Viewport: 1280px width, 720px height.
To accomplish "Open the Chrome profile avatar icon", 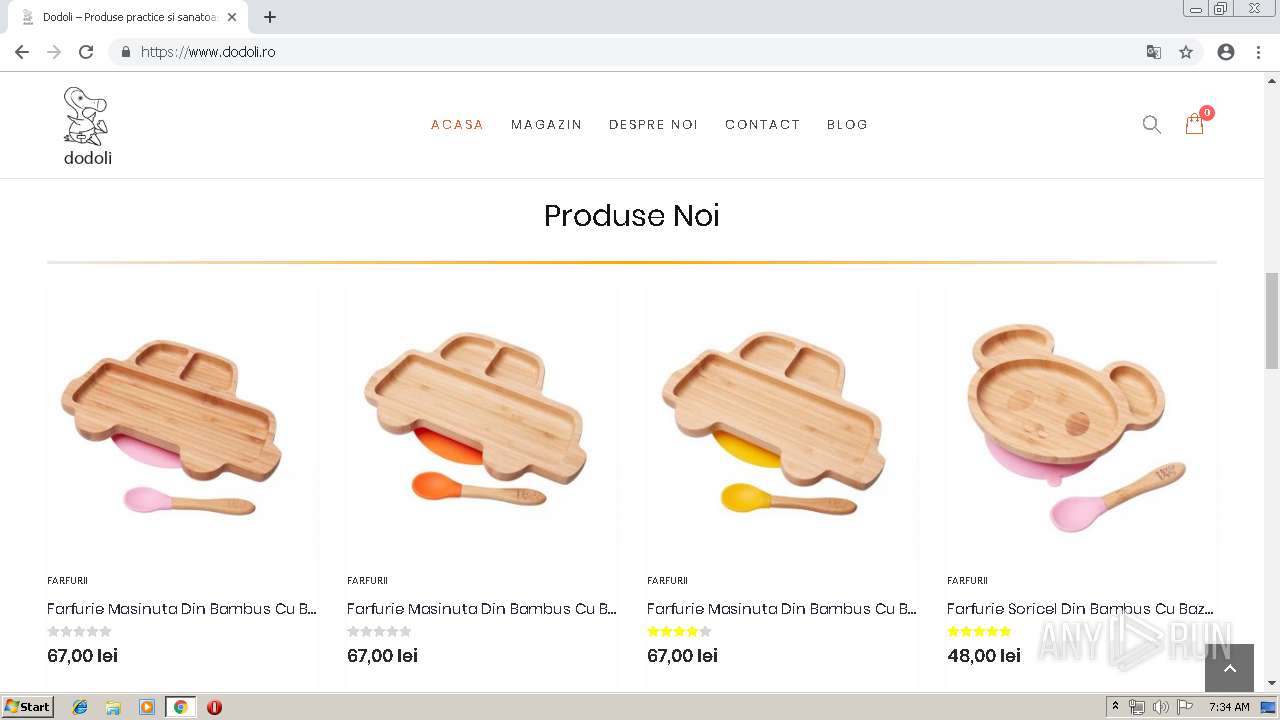I will (1226, 52).
